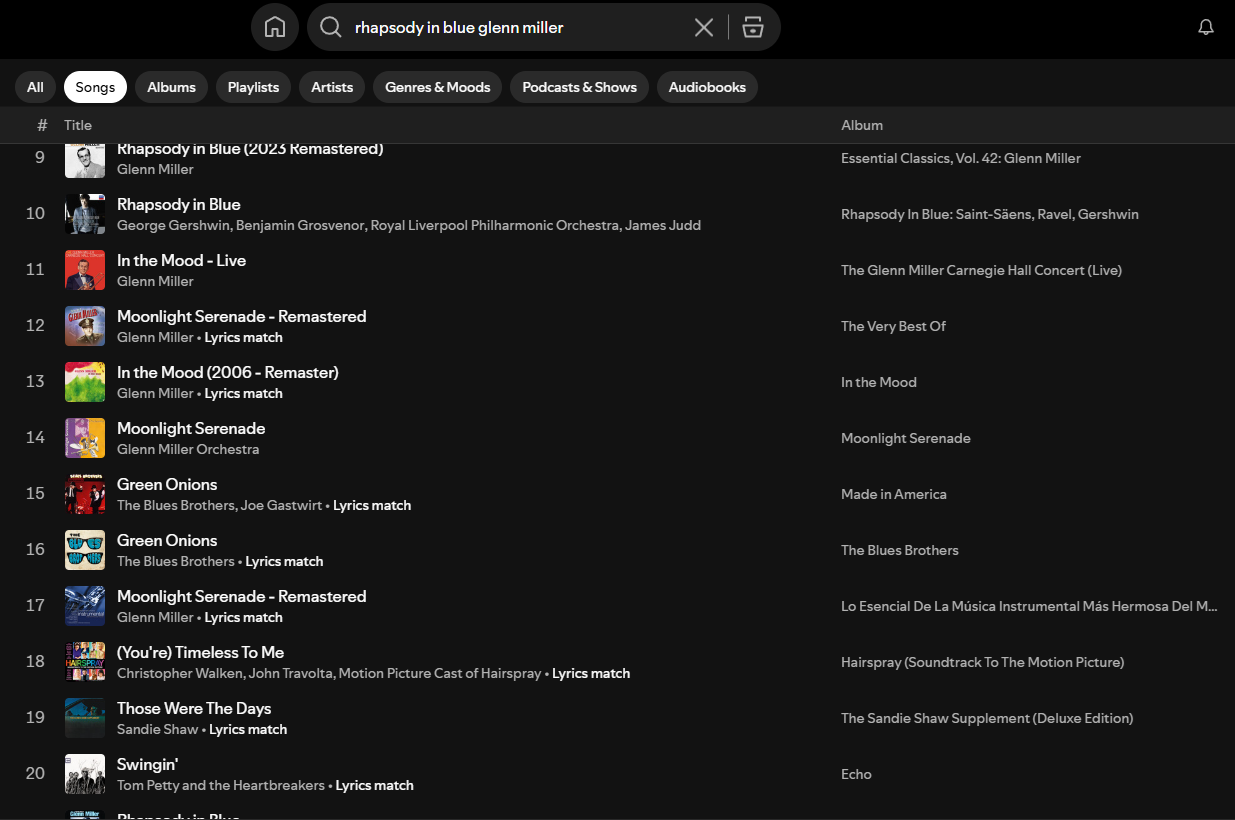The image size is (1235, 820).
Task: Switch to the Albums filter
Action: (x=171, y=87)
